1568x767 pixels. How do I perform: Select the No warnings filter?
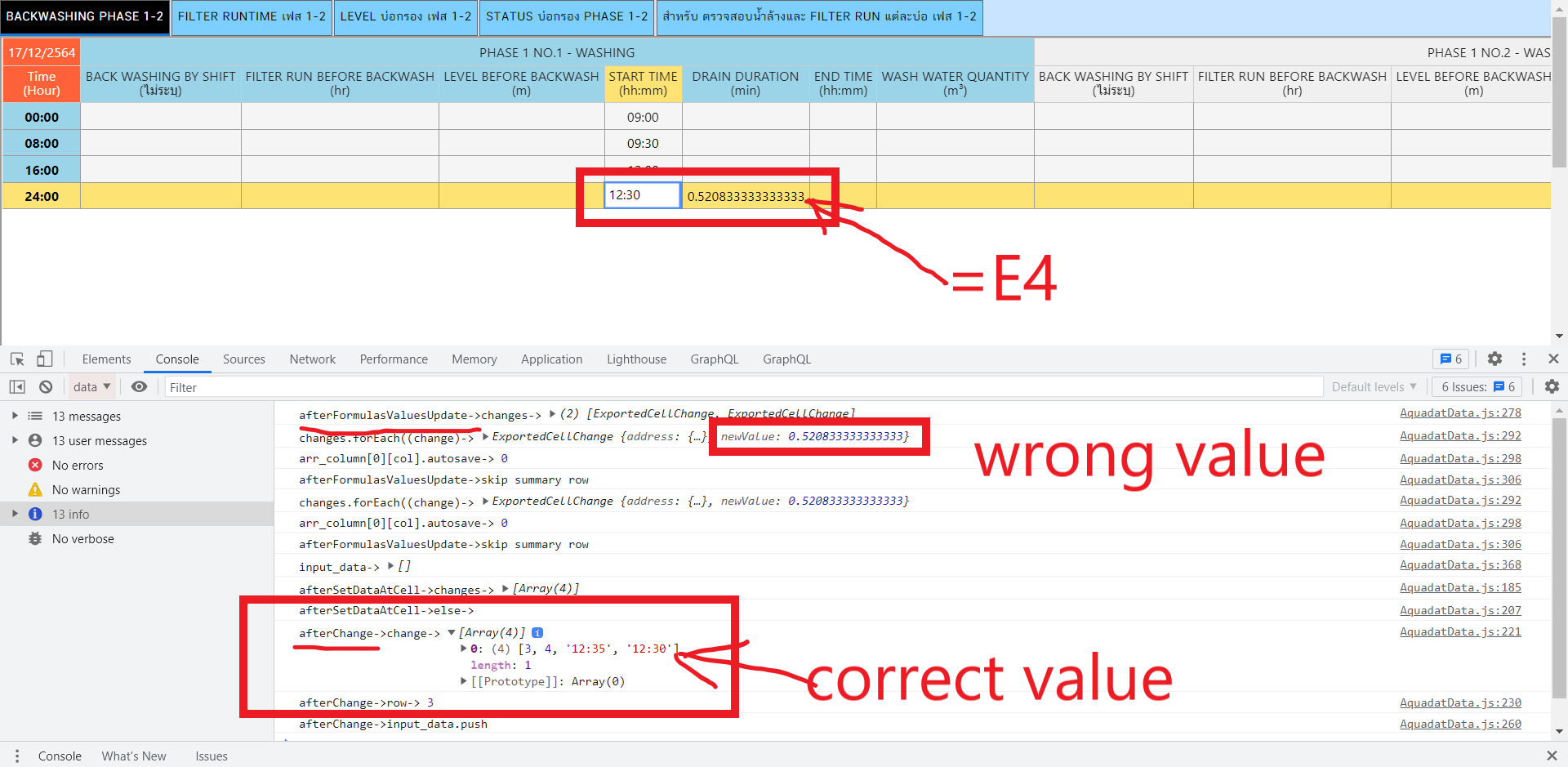pyautogui.click(x=86, y=490)
